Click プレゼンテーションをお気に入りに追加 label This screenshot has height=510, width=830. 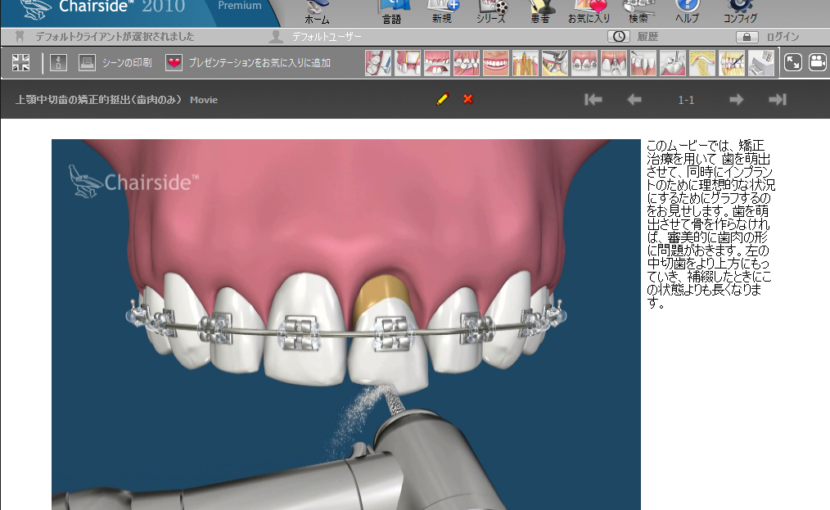(x=260, y=62)
